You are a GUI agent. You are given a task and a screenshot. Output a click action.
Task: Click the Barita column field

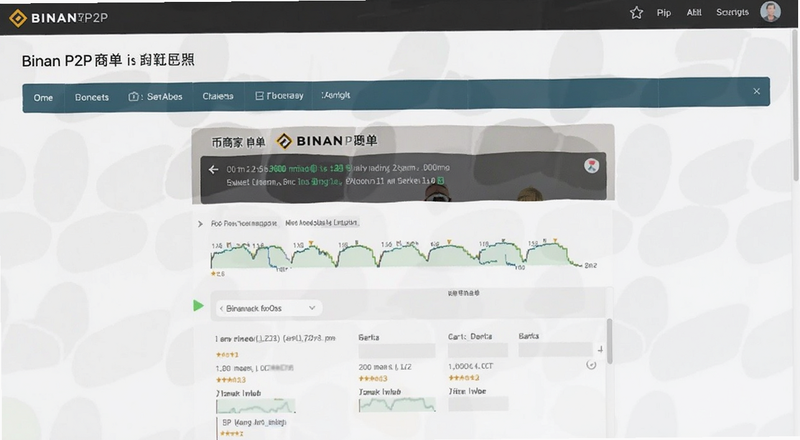(x=396, y=351)
